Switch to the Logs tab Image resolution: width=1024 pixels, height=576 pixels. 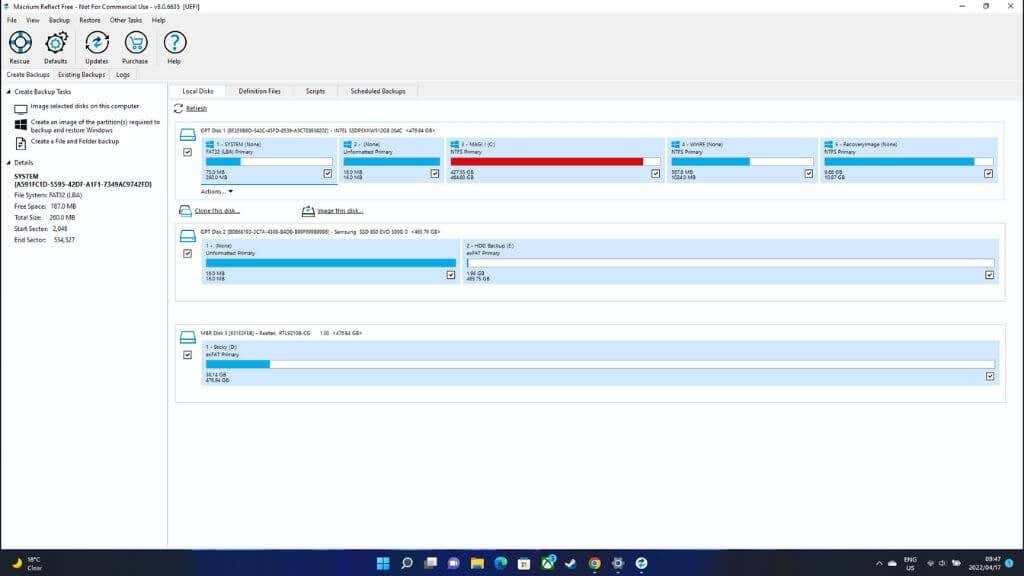coord(123,75)
